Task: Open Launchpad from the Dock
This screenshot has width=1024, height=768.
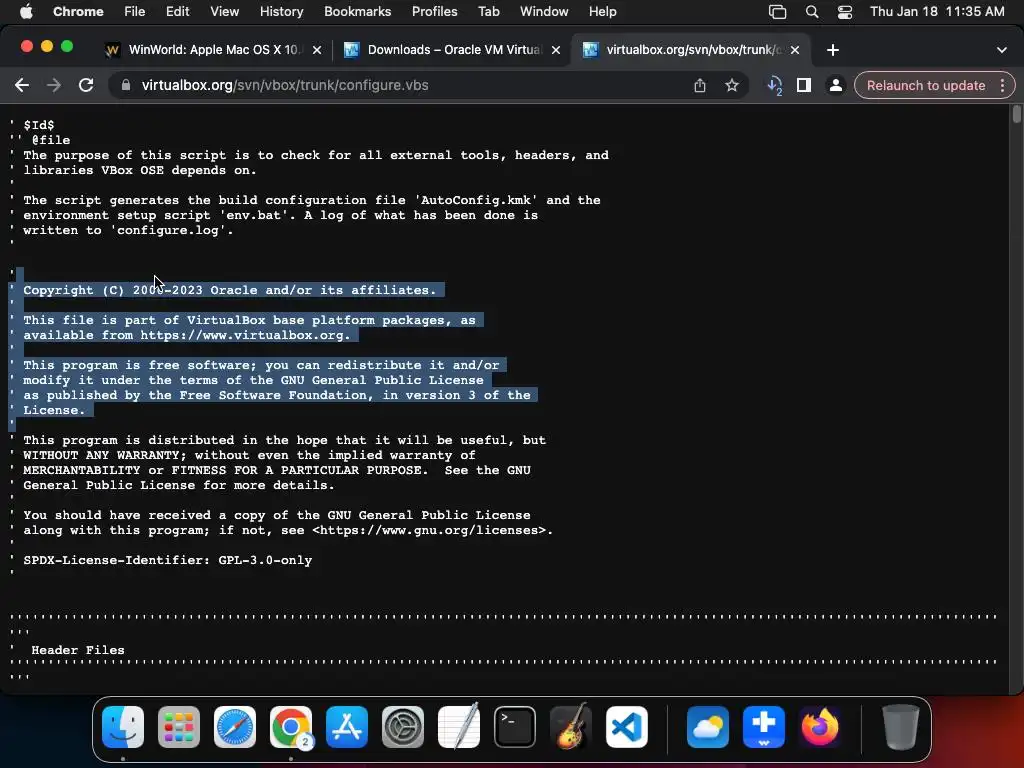Action: tap(179, 727)
